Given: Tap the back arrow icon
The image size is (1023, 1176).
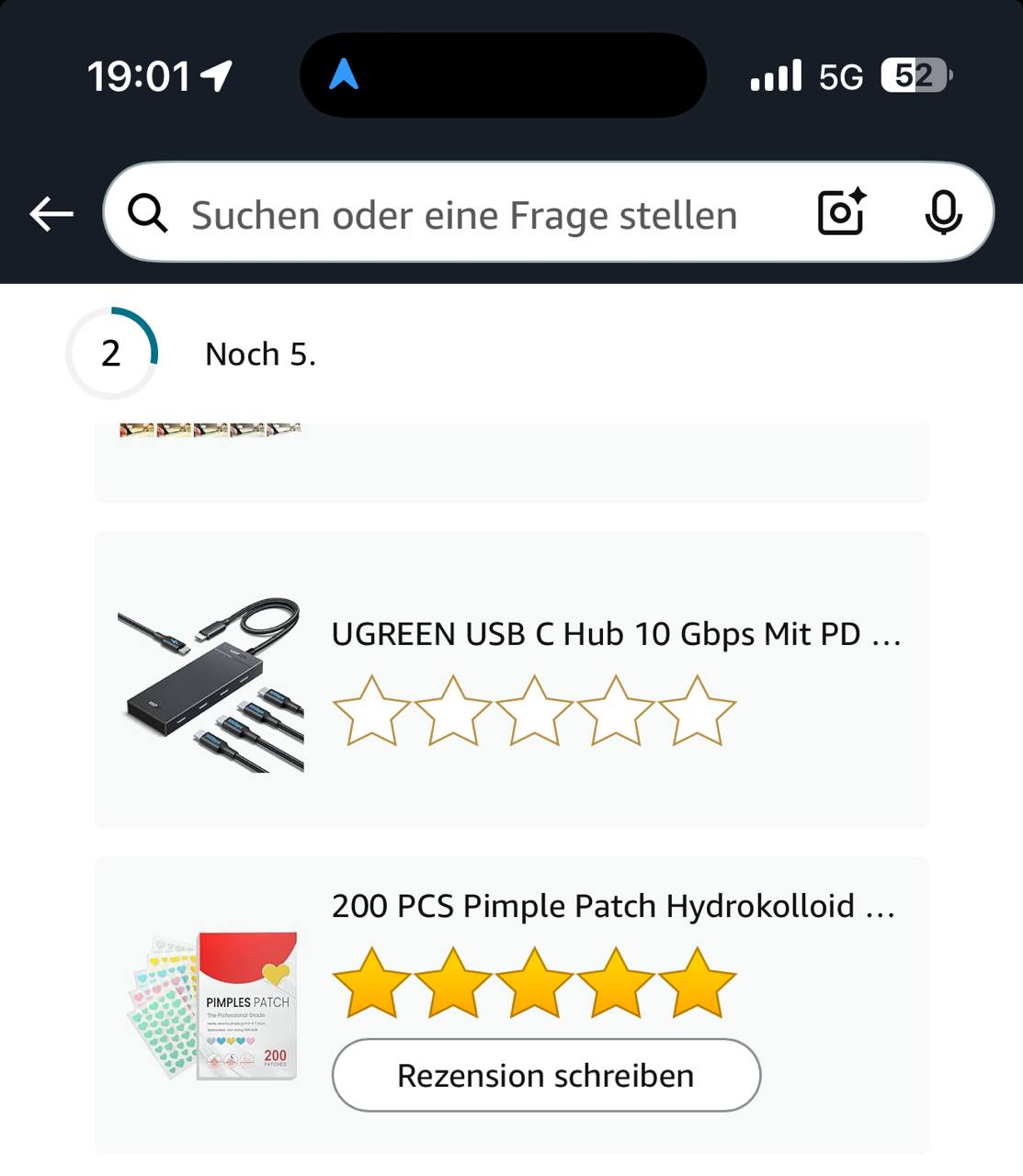Looking at the screenshot, I should (51, 215).
